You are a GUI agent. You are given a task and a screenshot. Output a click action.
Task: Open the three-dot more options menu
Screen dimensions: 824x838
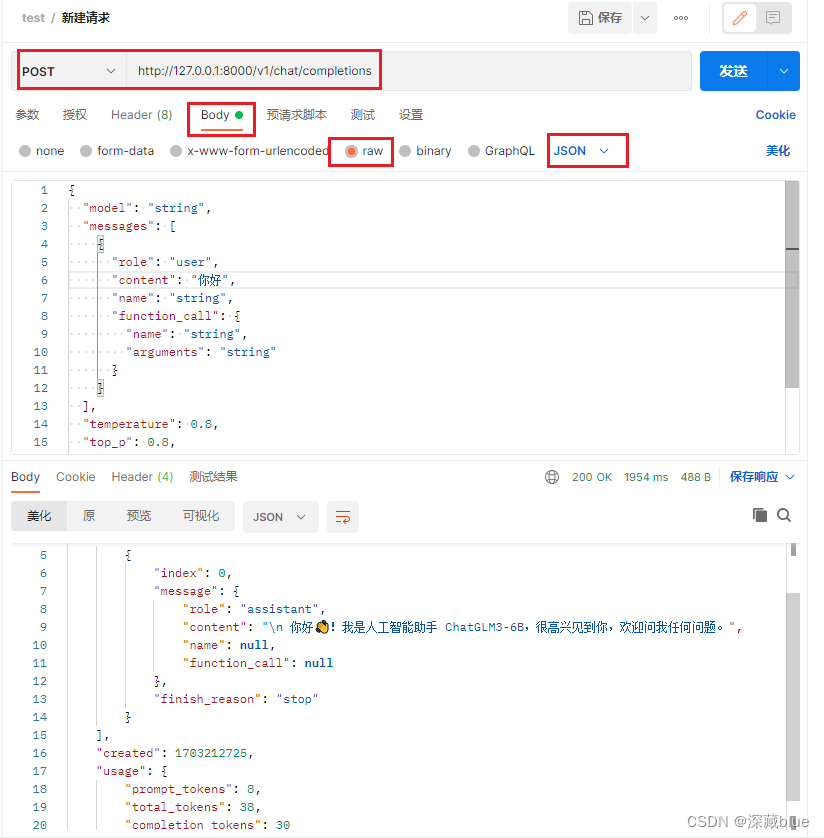tap(681, 18)
